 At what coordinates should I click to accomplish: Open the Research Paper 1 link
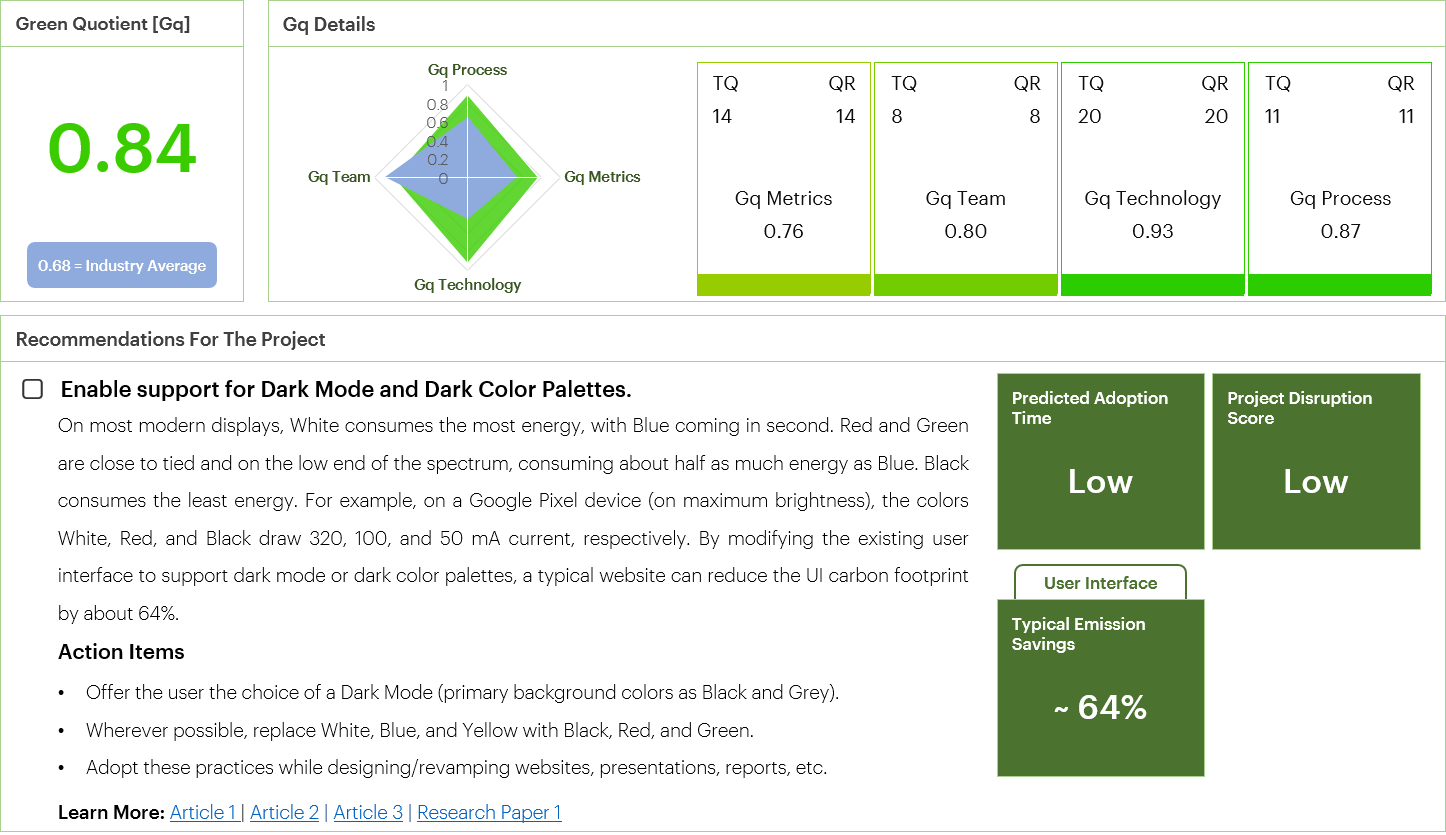[x=489, y=812]
